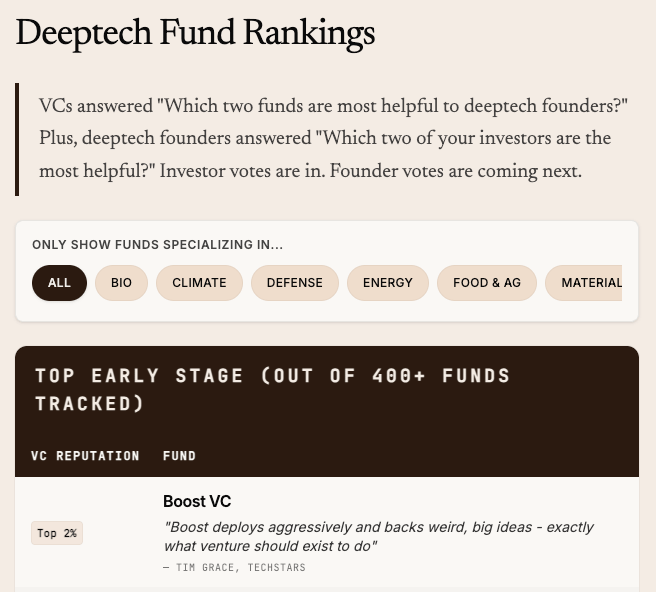
Task: Filter funds by CLIMATE specialization
Action: click(x=199, y=283)
